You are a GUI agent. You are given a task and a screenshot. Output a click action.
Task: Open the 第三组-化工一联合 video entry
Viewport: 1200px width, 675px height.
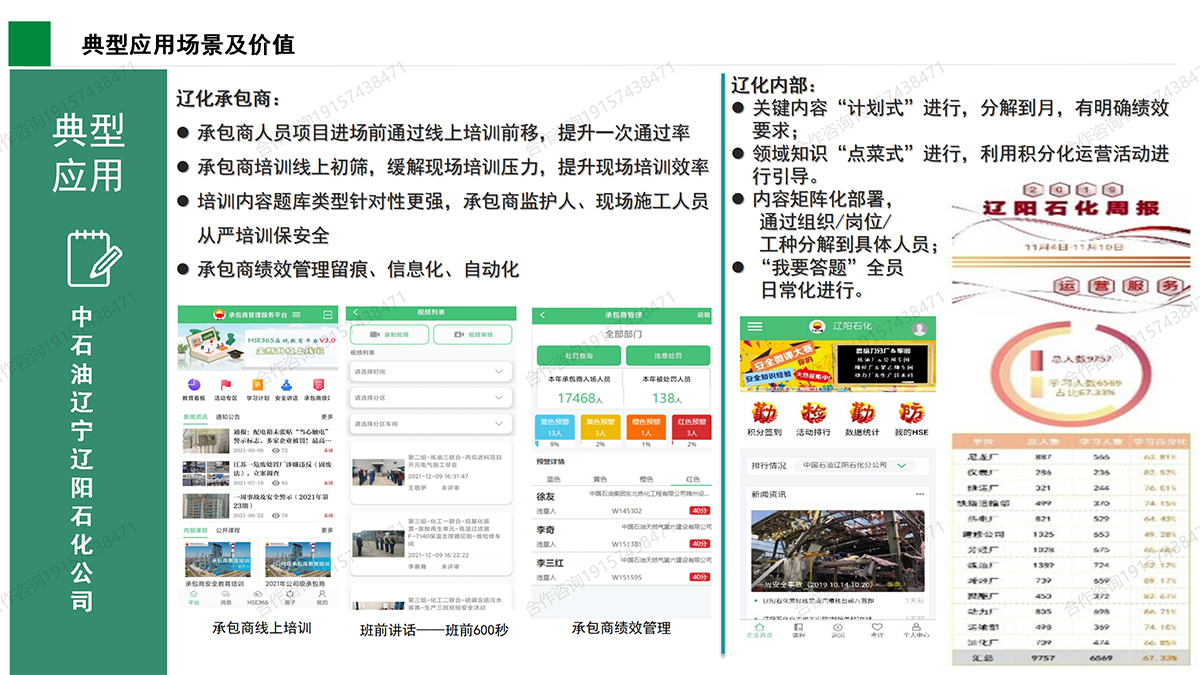pos(430,546)
